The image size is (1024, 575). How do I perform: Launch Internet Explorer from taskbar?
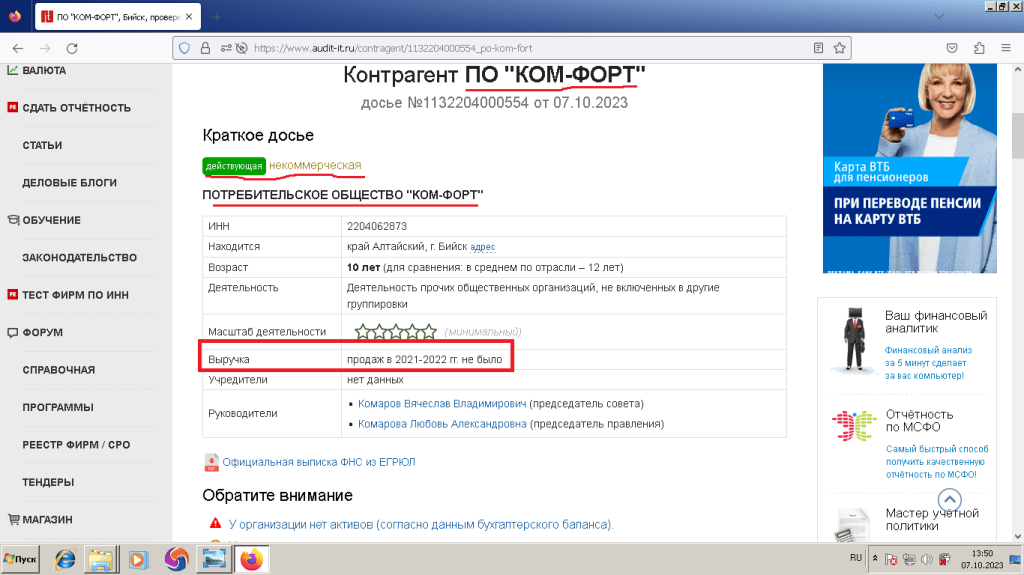click(x=65, y=559)
